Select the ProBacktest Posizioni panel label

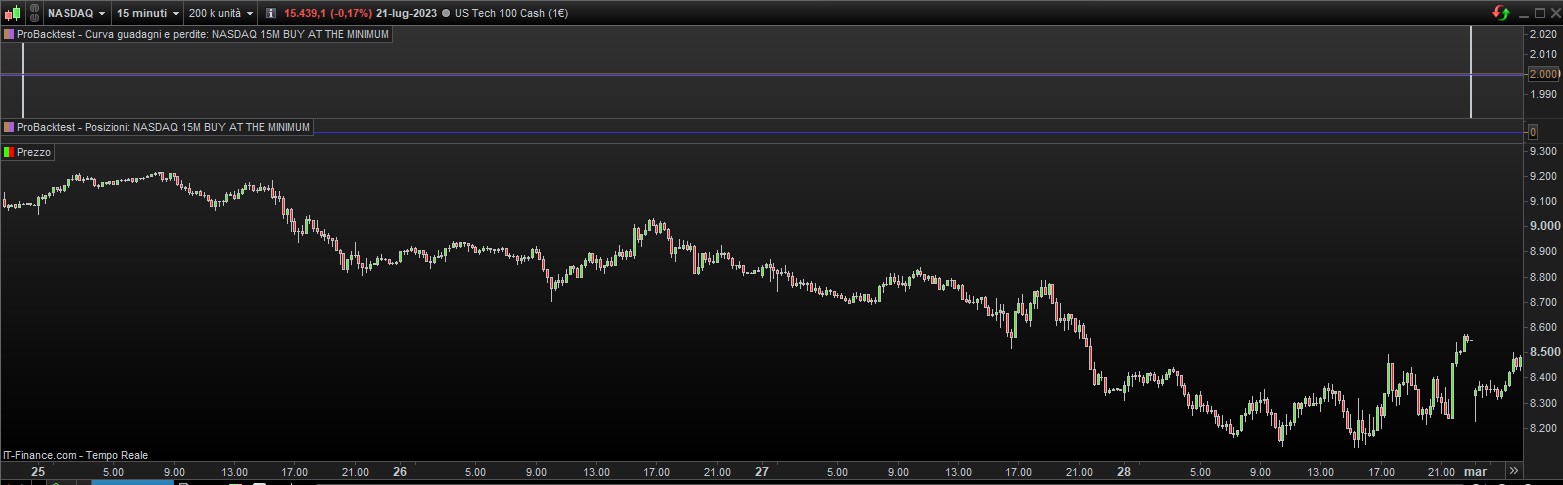click(164, 127)
